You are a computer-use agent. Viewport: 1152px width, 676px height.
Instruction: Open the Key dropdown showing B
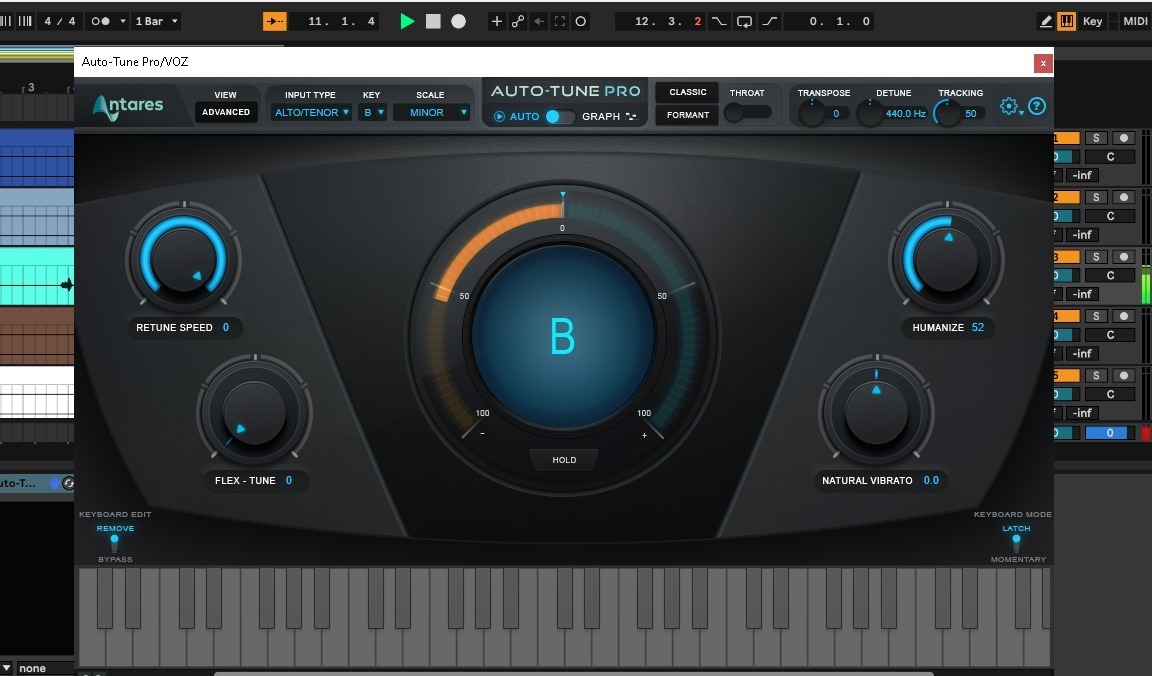373,112
